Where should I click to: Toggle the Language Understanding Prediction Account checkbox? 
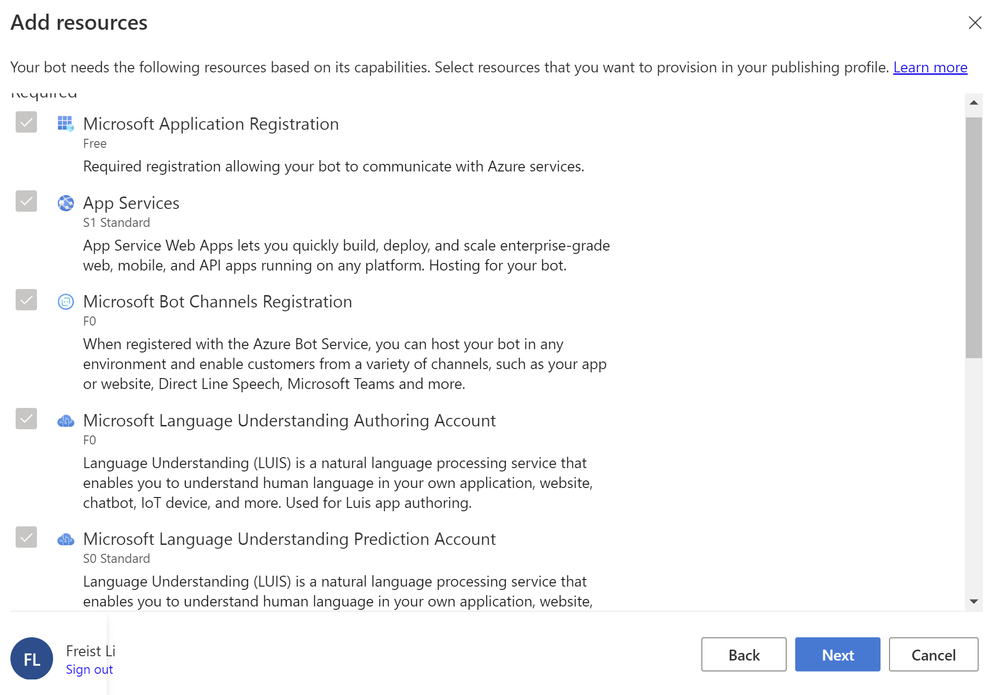pos(27,537)
